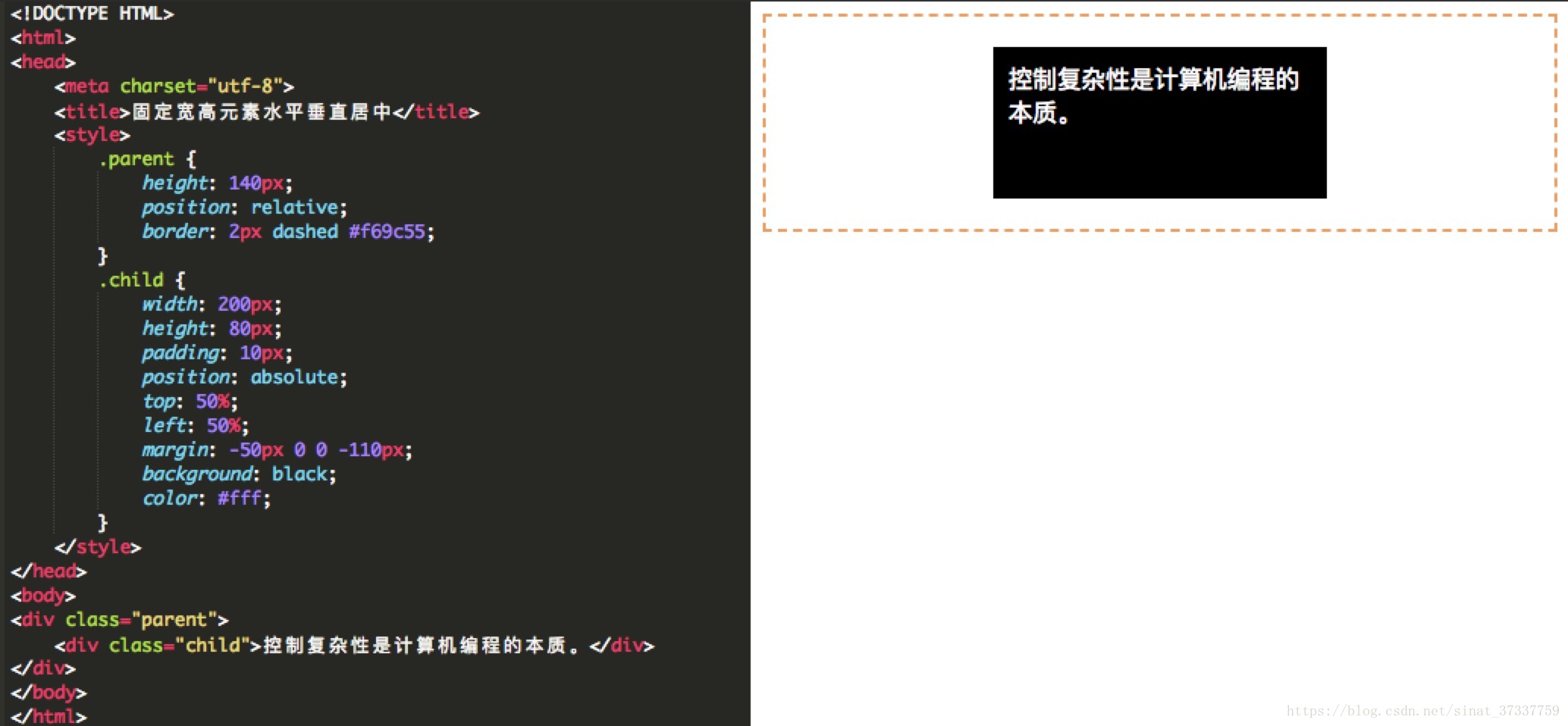Click the opening style tag
The width and height of the screenshot is (1568, 726).
pos(92,135)
